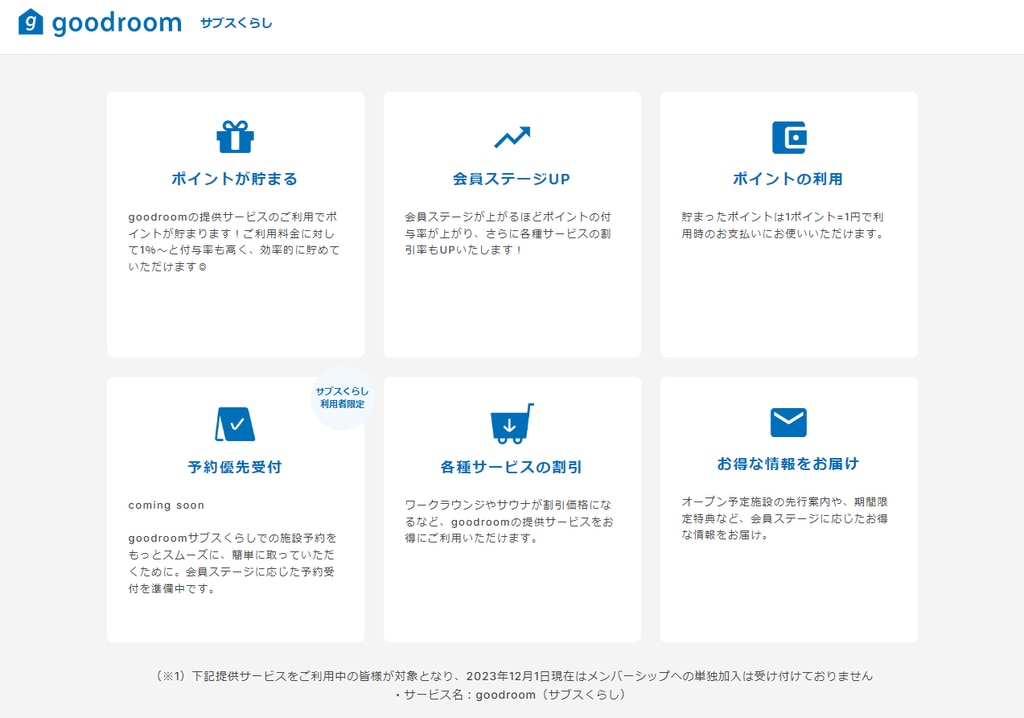The width and height of the screenshot is (1024, 718).
Task: Click the coming soon label text
Action: [x=166, y=506]
